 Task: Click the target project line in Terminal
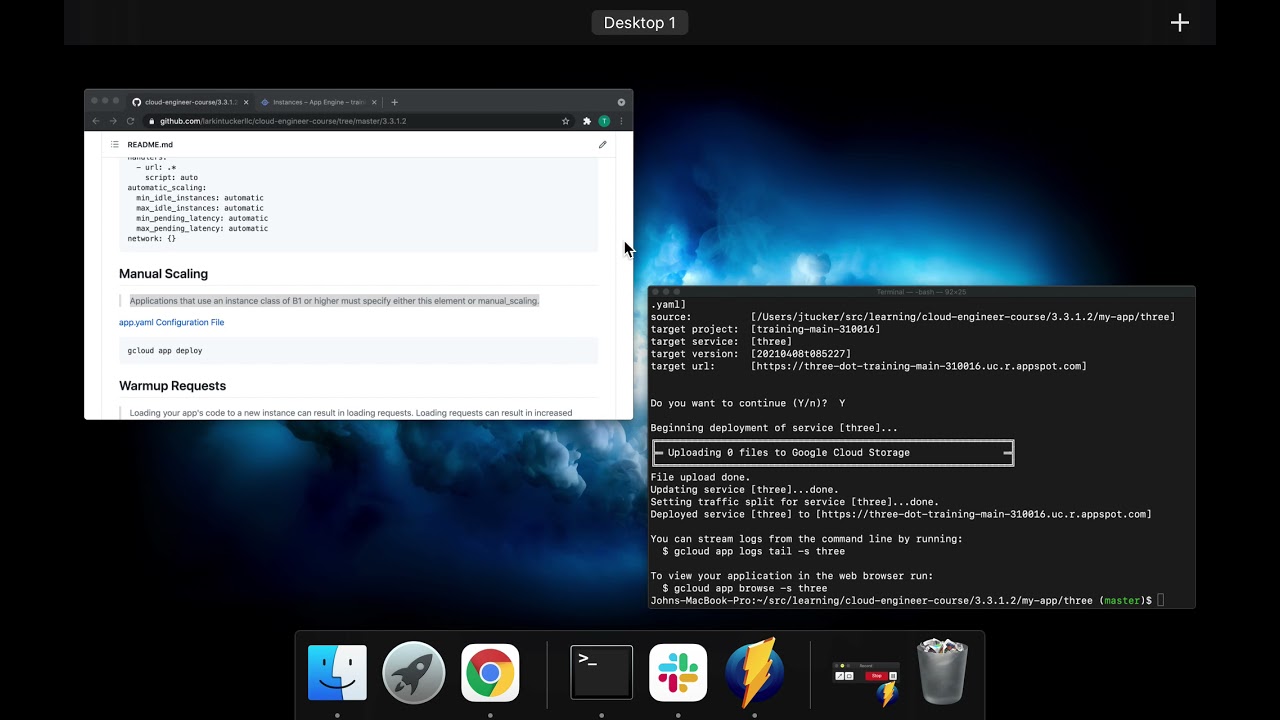(x=765, y=329)
